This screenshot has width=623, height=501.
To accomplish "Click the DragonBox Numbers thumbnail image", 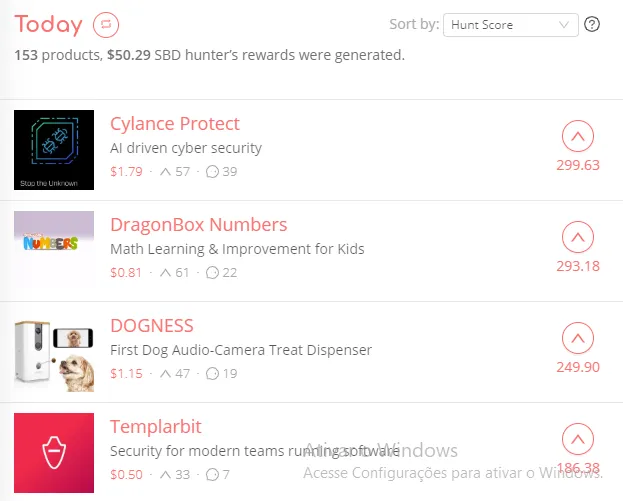I will [x=54, y=250].
